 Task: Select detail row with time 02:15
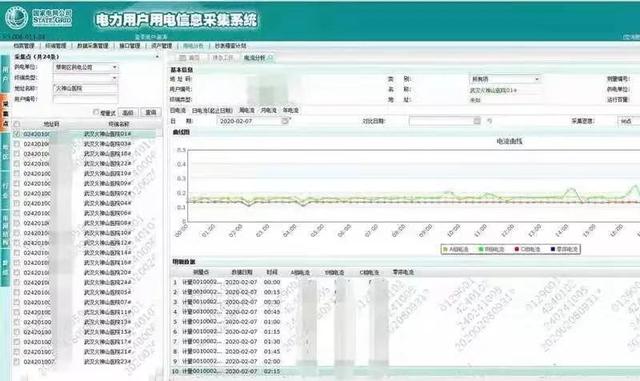(404, 371)
